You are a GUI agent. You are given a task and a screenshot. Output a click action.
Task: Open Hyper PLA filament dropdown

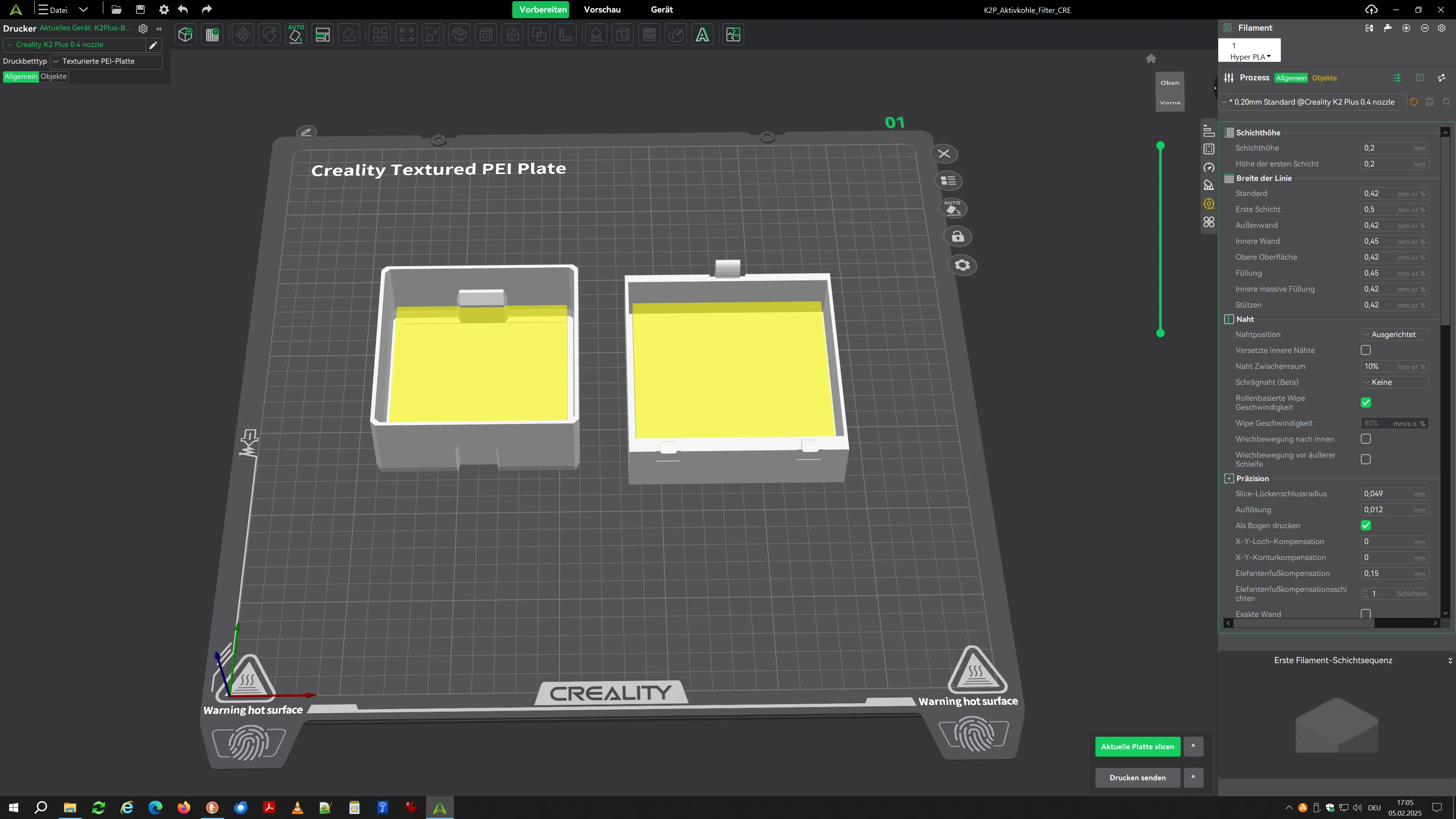(x=1250, y=56)
